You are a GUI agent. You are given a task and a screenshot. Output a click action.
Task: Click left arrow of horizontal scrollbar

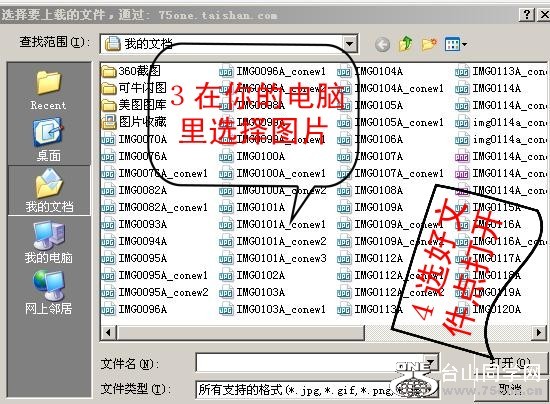[108, 332]
